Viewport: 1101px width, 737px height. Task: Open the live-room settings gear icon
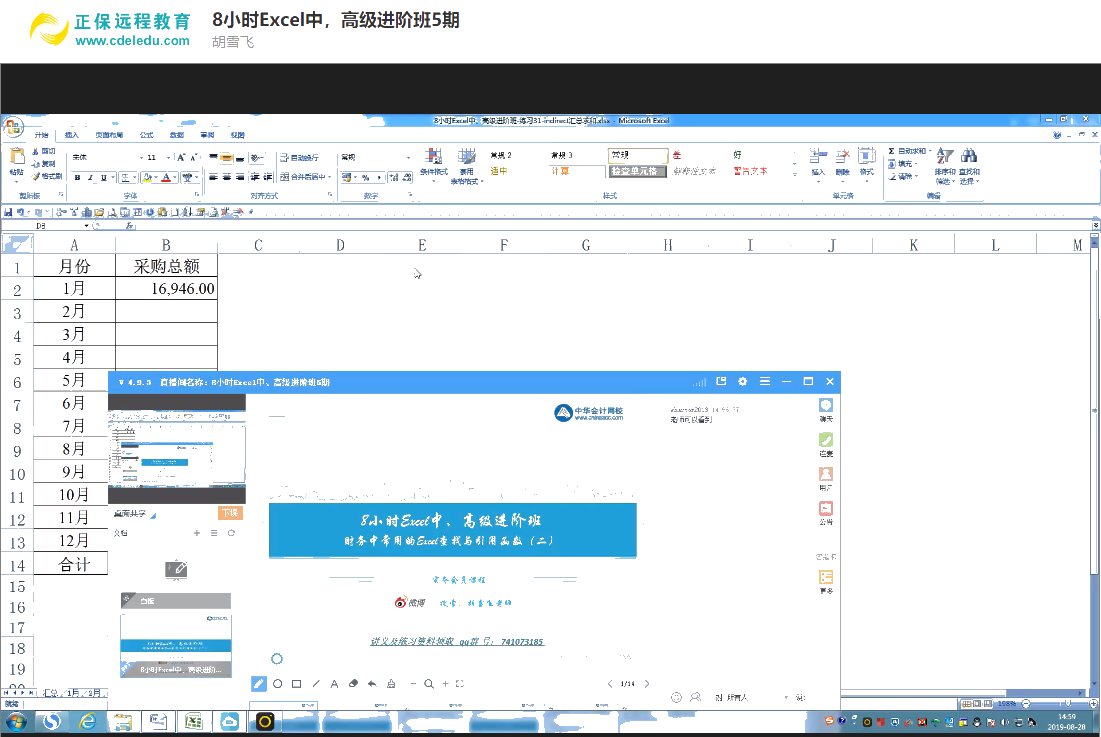(742, 381)
